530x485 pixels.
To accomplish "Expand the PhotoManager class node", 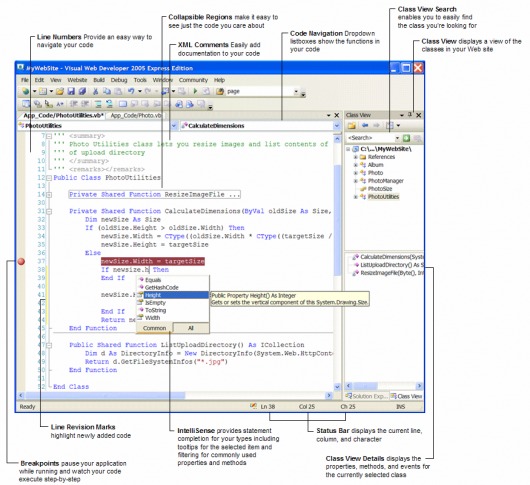I will pyautogui.click(x=356, y=181).
